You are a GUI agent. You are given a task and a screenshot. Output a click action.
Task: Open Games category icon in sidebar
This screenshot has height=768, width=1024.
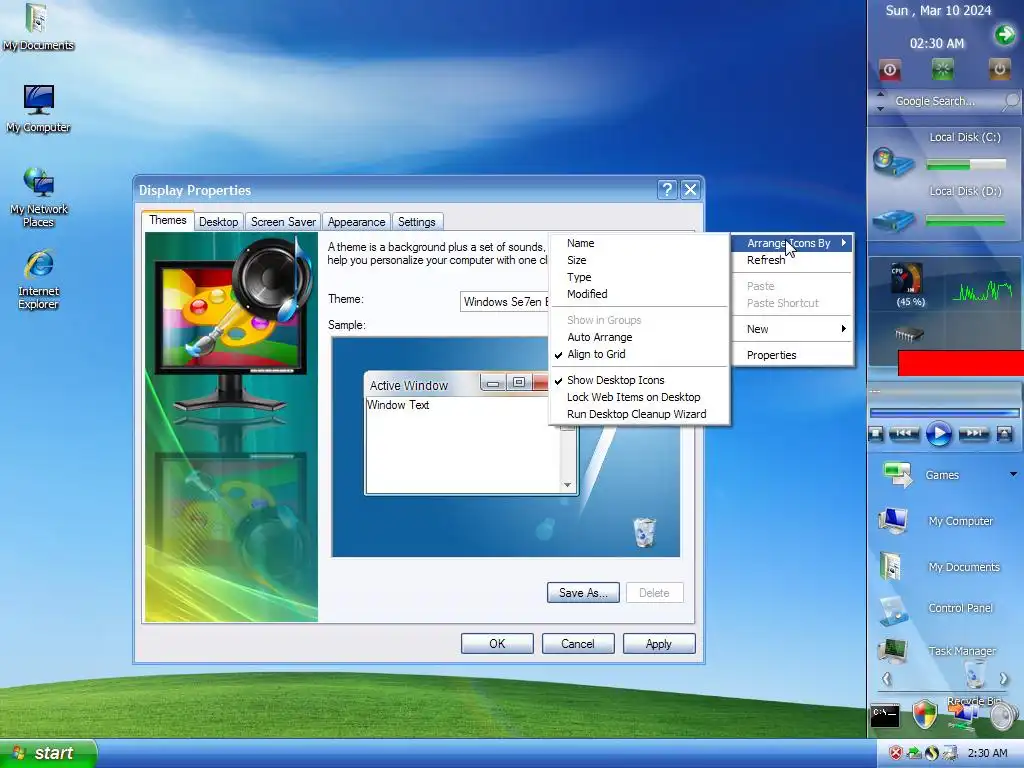[898, 475]
